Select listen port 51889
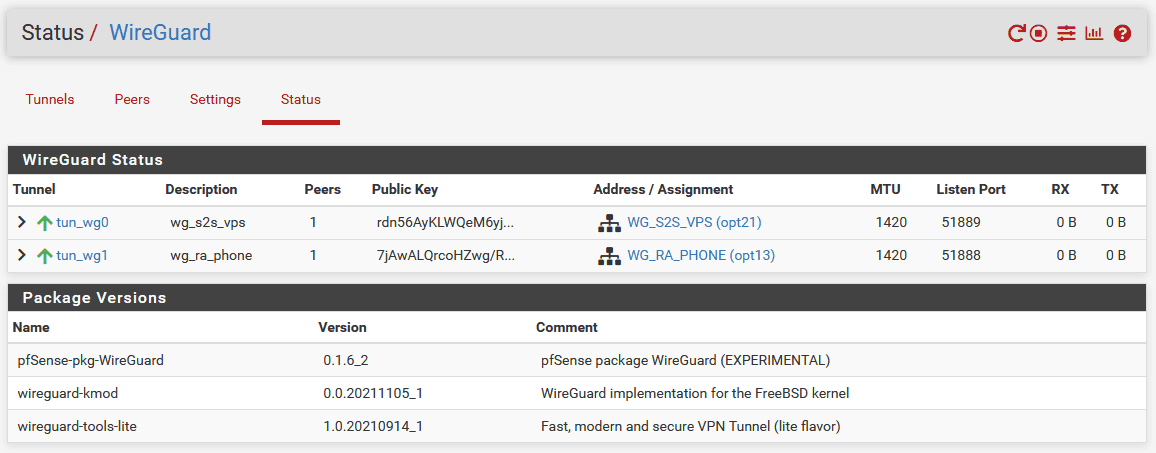The height and width of the screenshot is (453, 1156). point(961,222)
